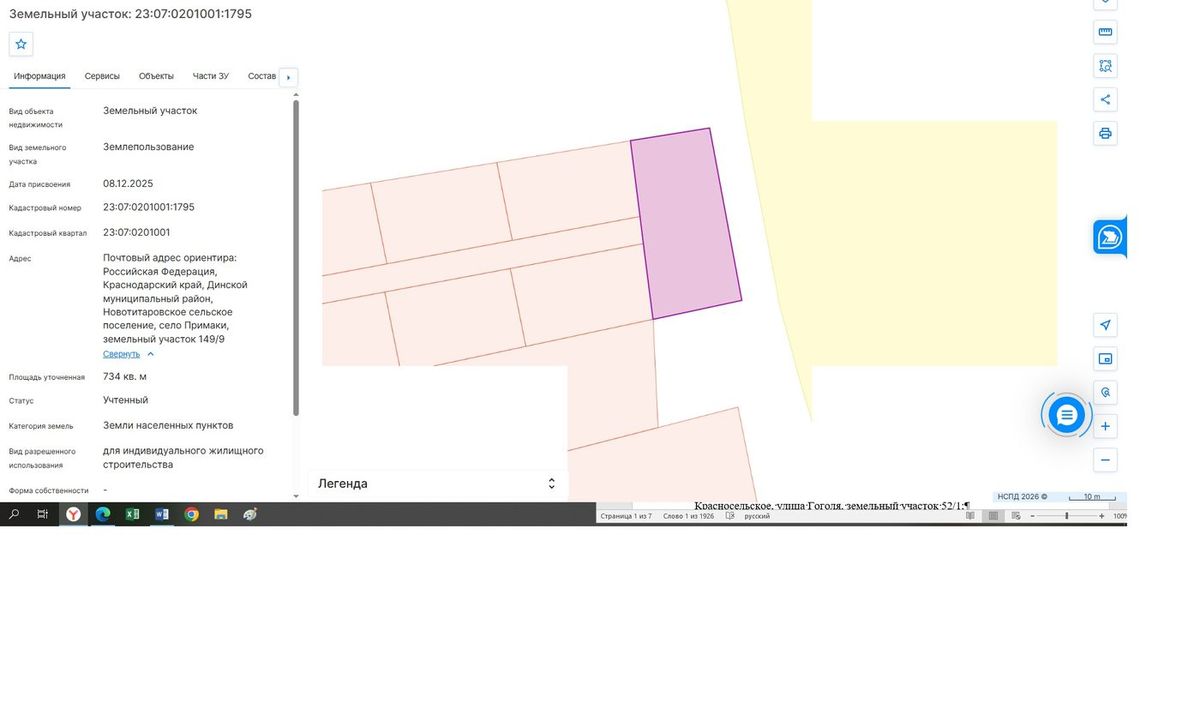This screenshot has width=1200, height=721.
Task: Click для индивидуального жилищного строительства text
Action: tap(183, 457)
